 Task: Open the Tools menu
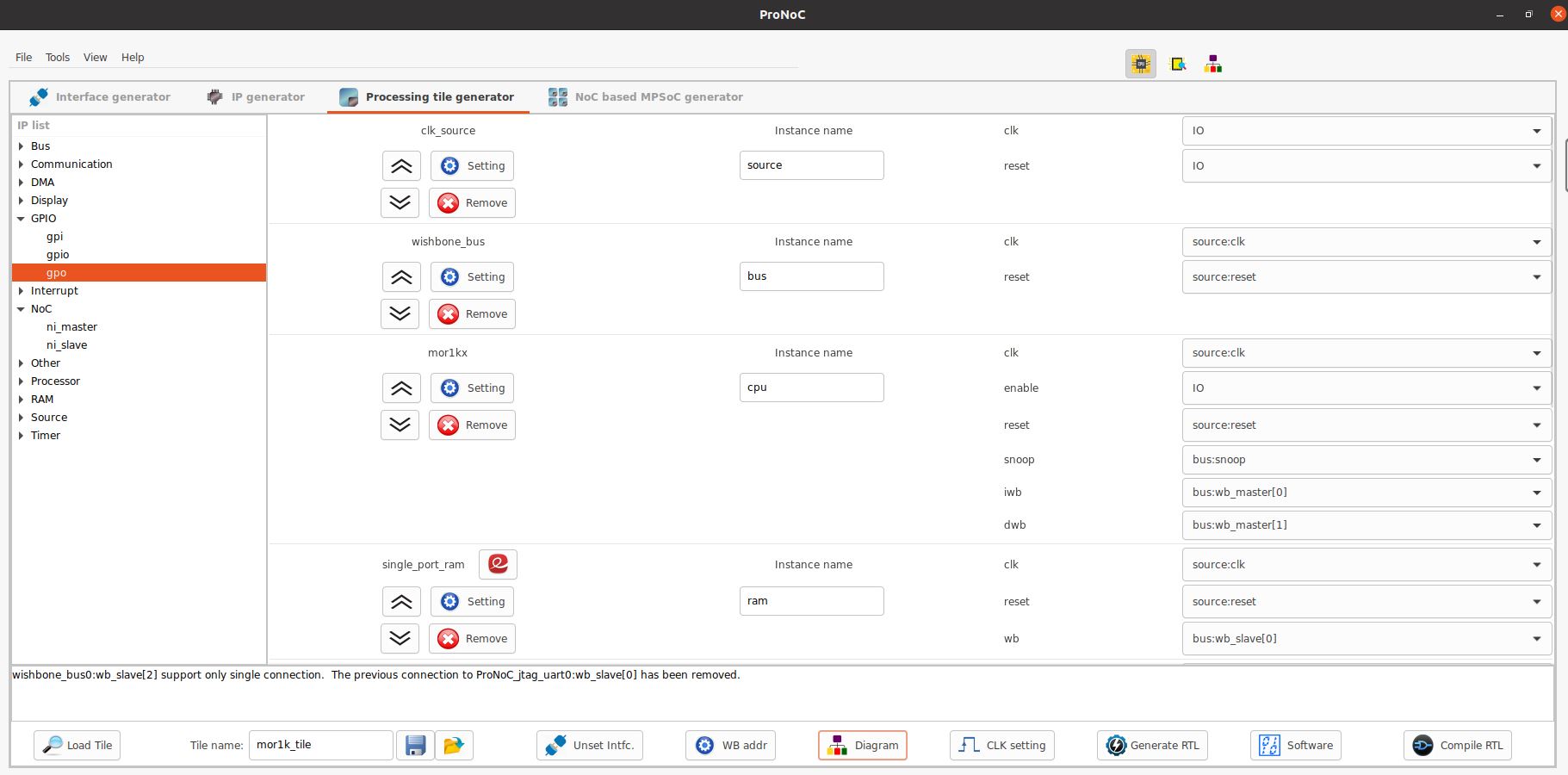click(58, 58)
